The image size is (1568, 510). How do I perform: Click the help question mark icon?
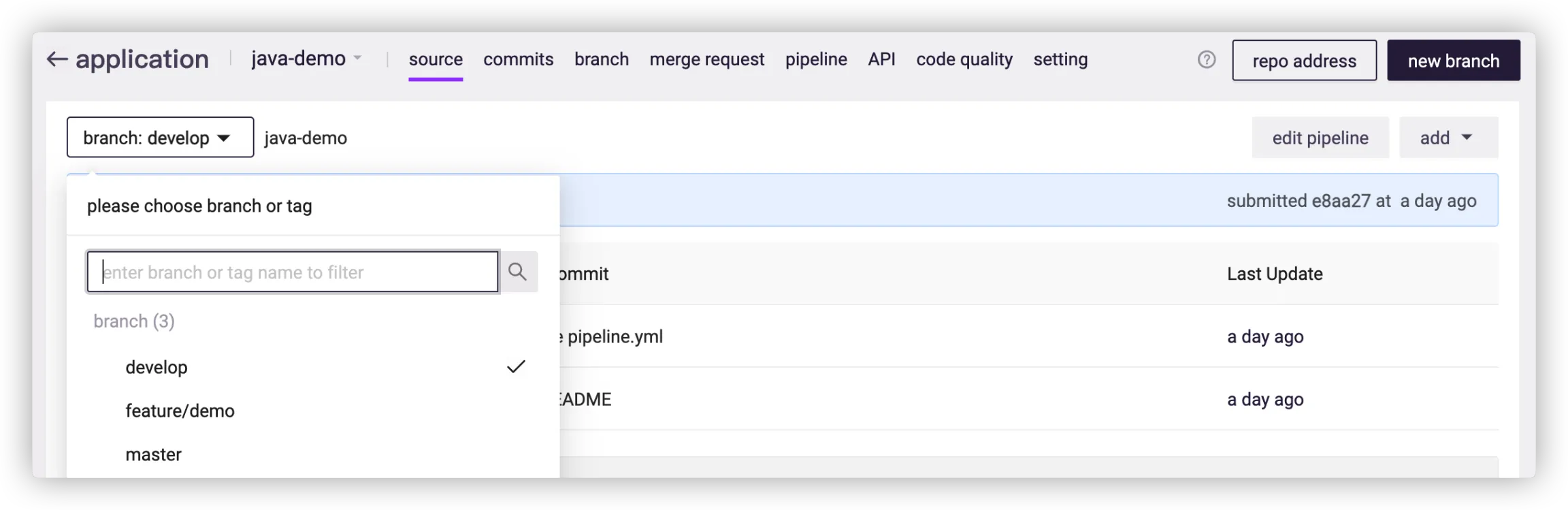1206,60
